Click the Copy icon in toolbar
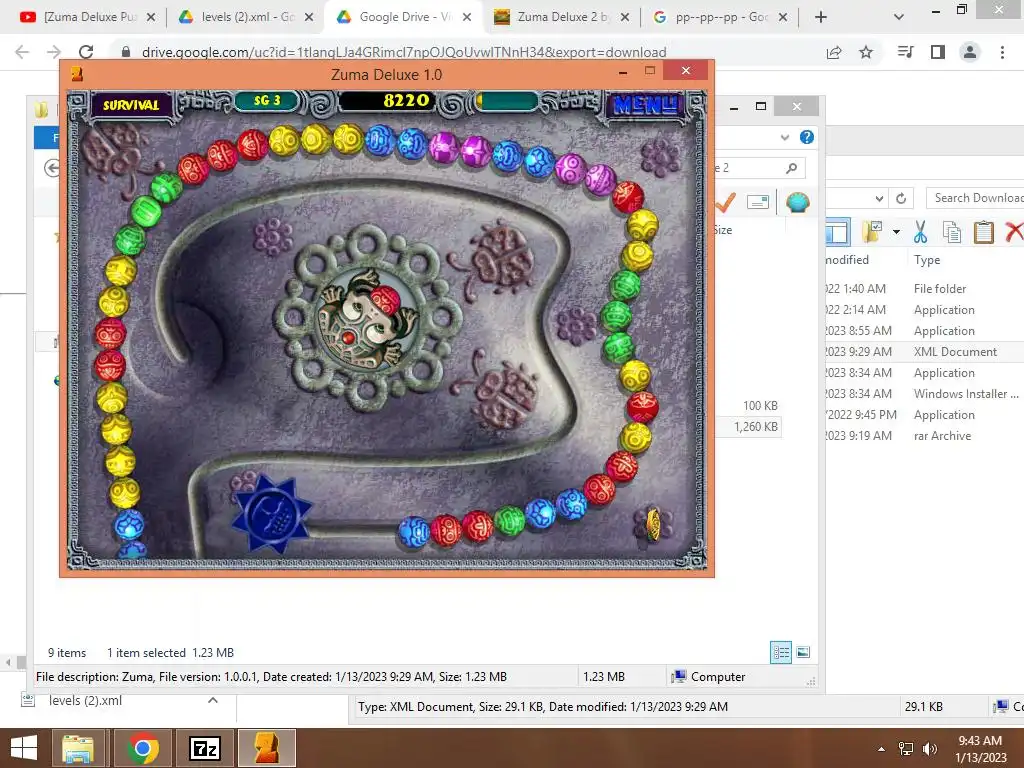 (952, 231)
